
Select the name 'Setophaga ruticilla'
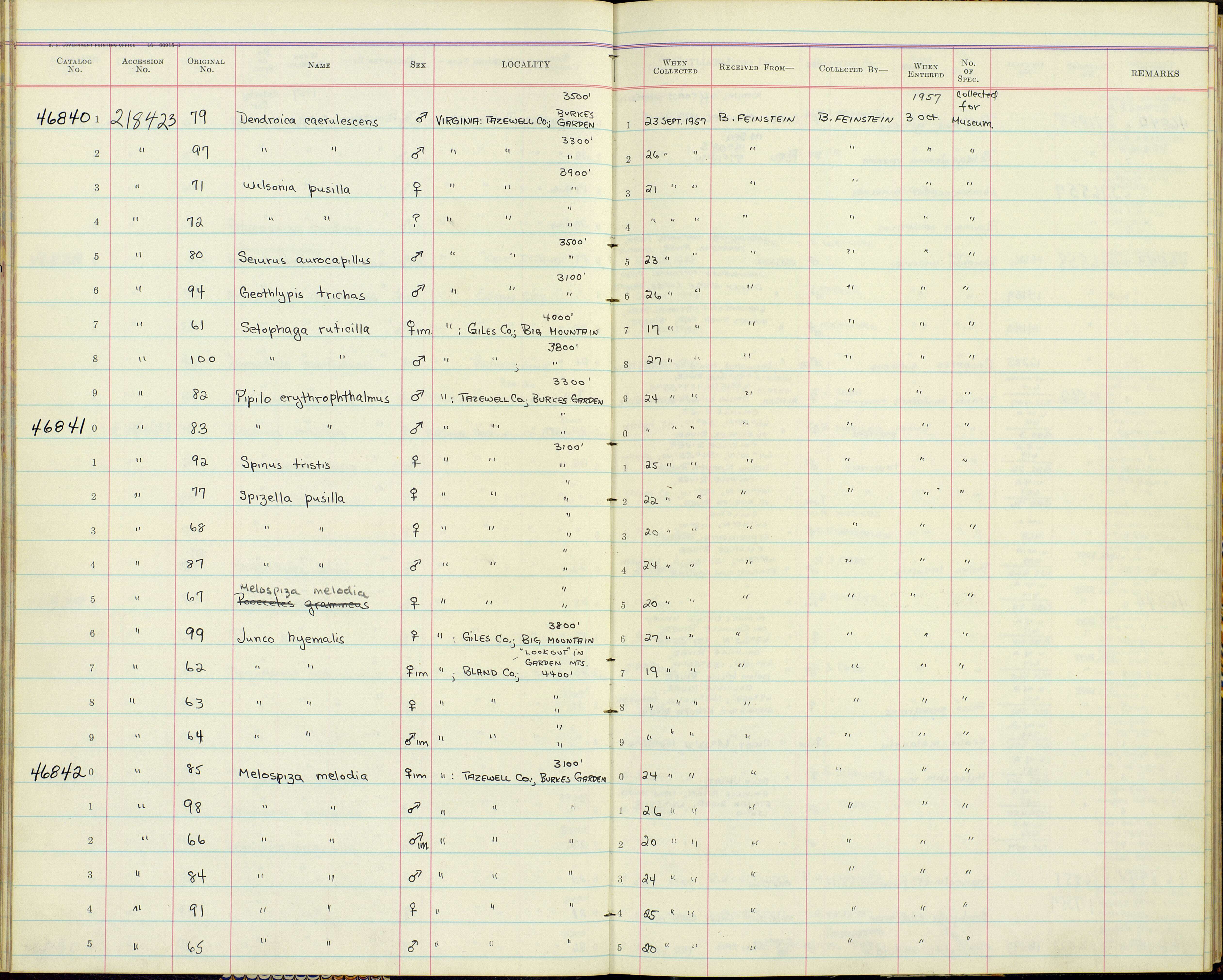305,329
